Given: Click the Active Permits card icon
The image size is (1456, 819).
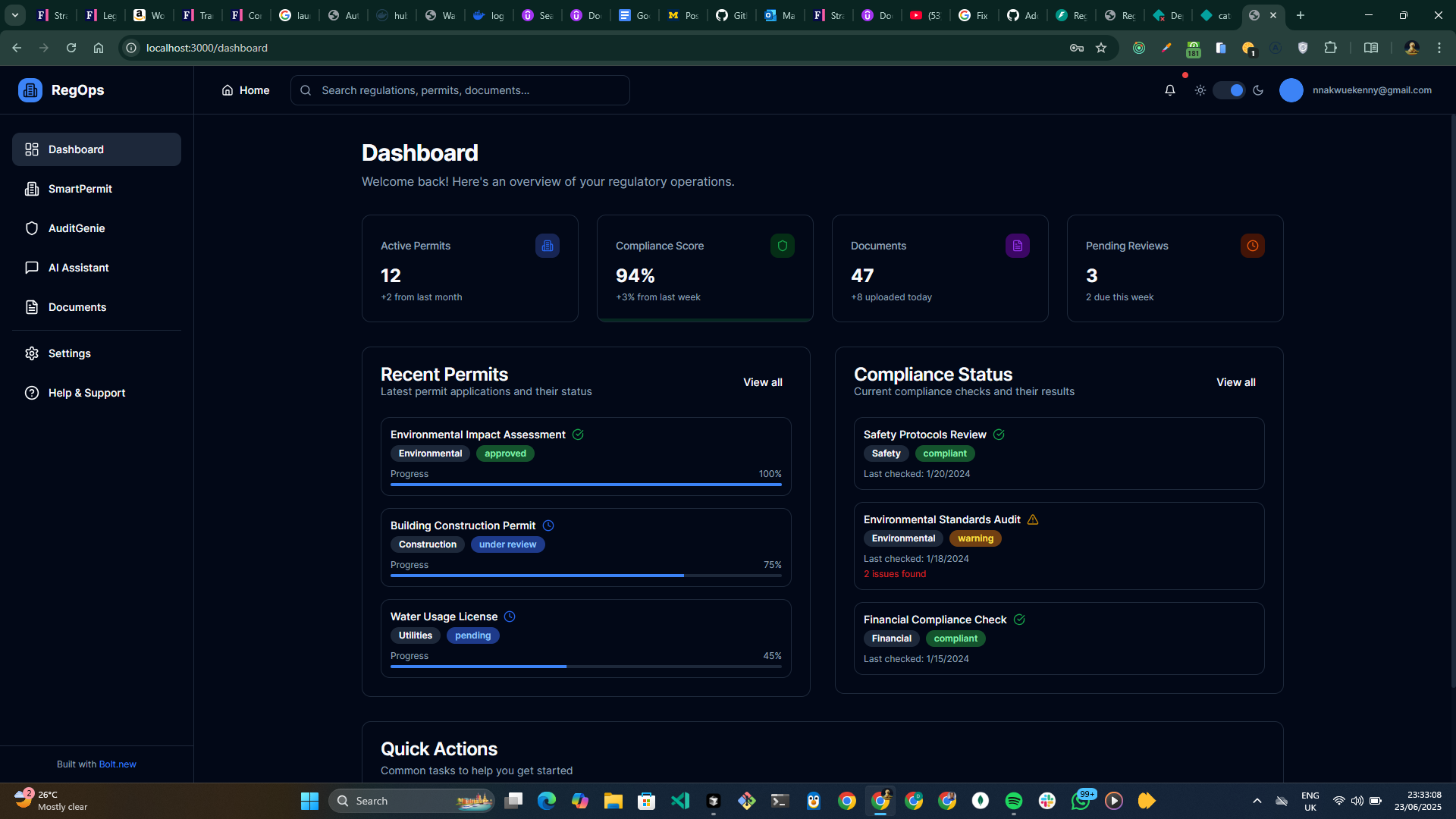Looking at the screenshot, I should tap(547, 246).
